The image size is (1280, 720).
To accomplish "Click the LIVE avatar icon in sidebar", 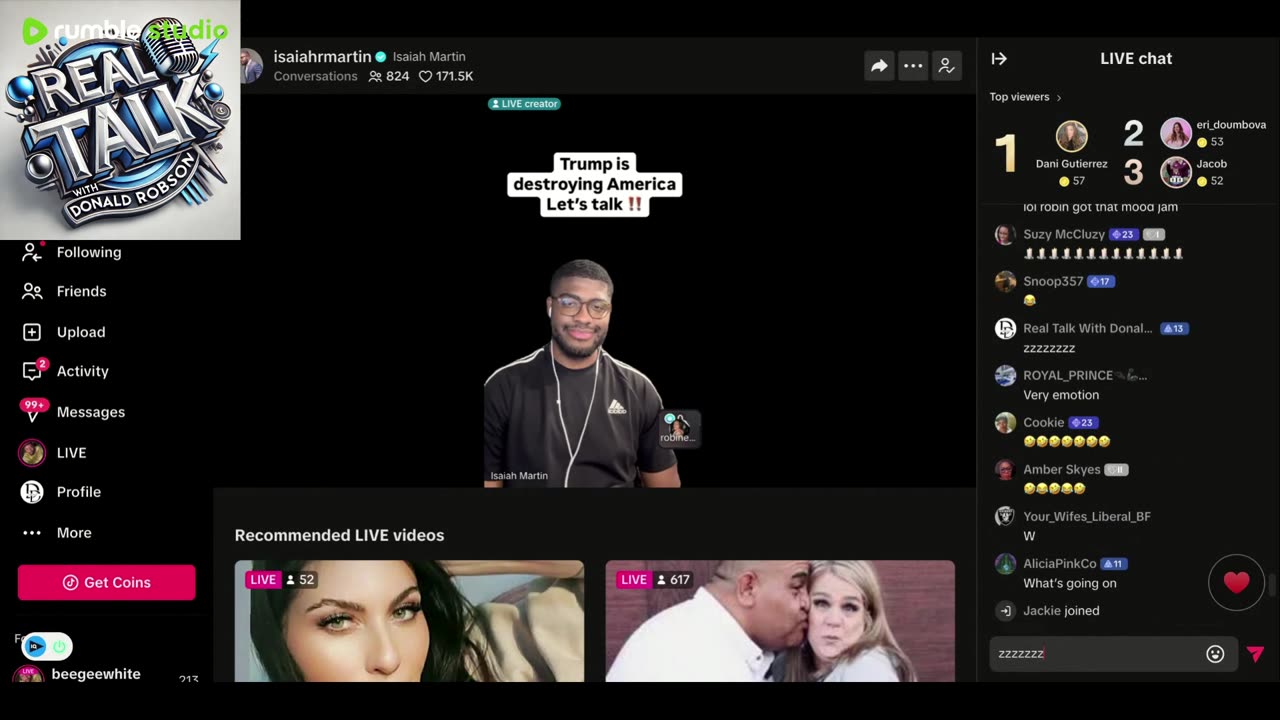I will pos(32,453).
